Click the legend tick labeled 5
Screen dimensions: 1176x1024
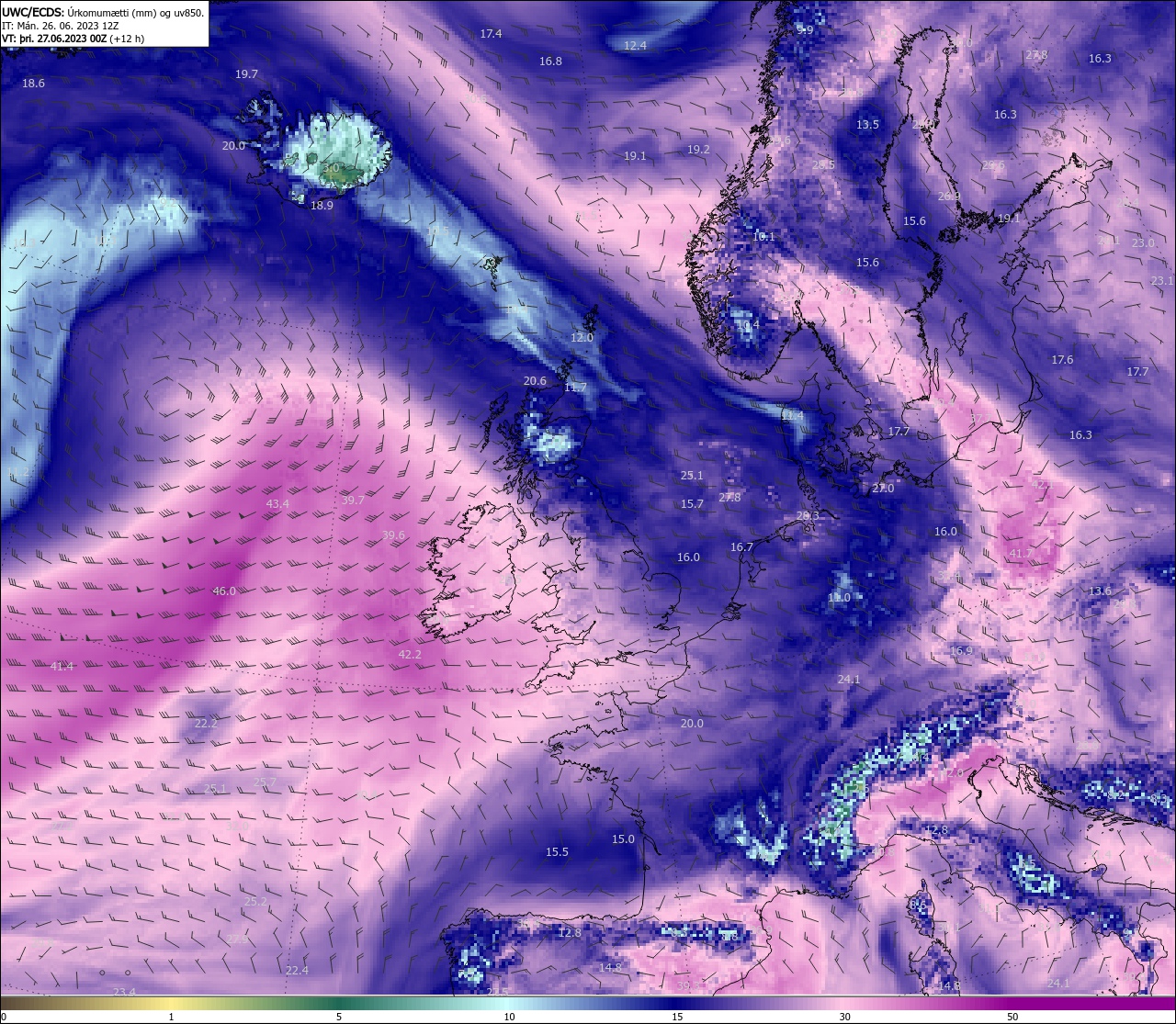pyautogui.click(x=339, y=1017)
